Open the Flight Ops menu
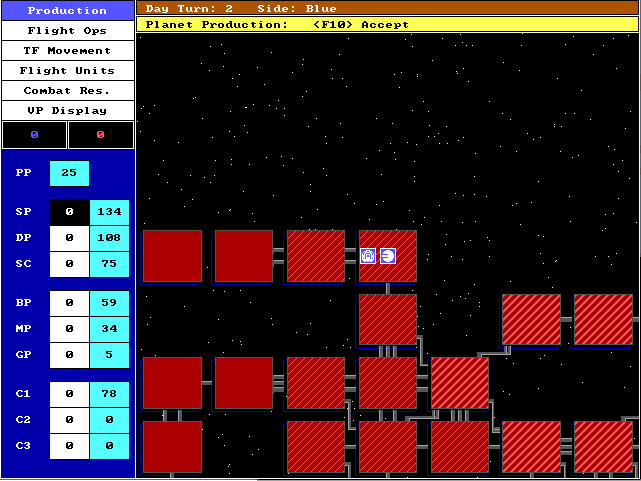This screenshot has height=481, width=641. click(67, 30)
